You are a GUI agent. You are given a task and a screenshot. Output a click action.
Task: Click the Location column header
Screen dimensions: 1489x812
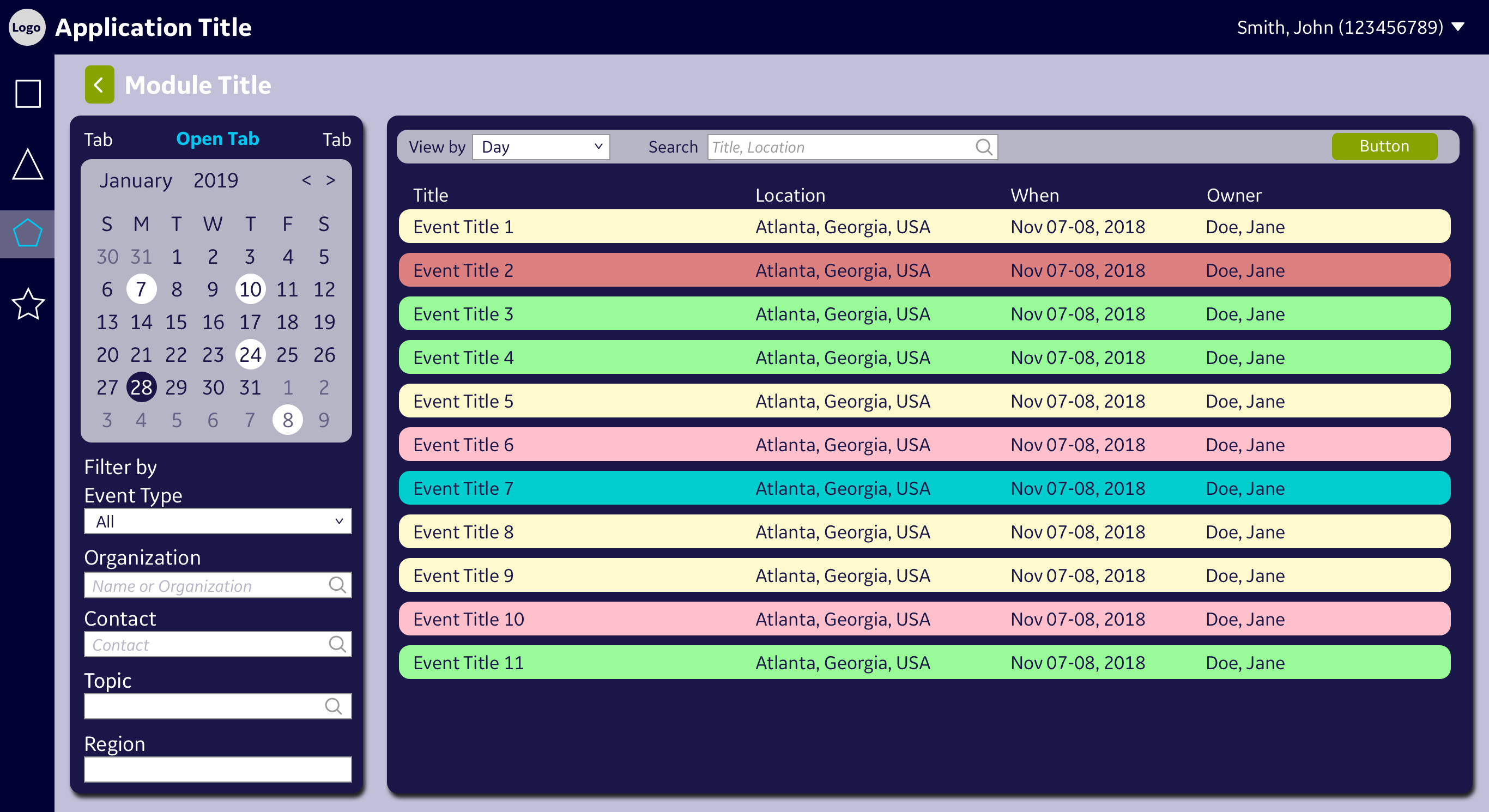click(790, 195)
